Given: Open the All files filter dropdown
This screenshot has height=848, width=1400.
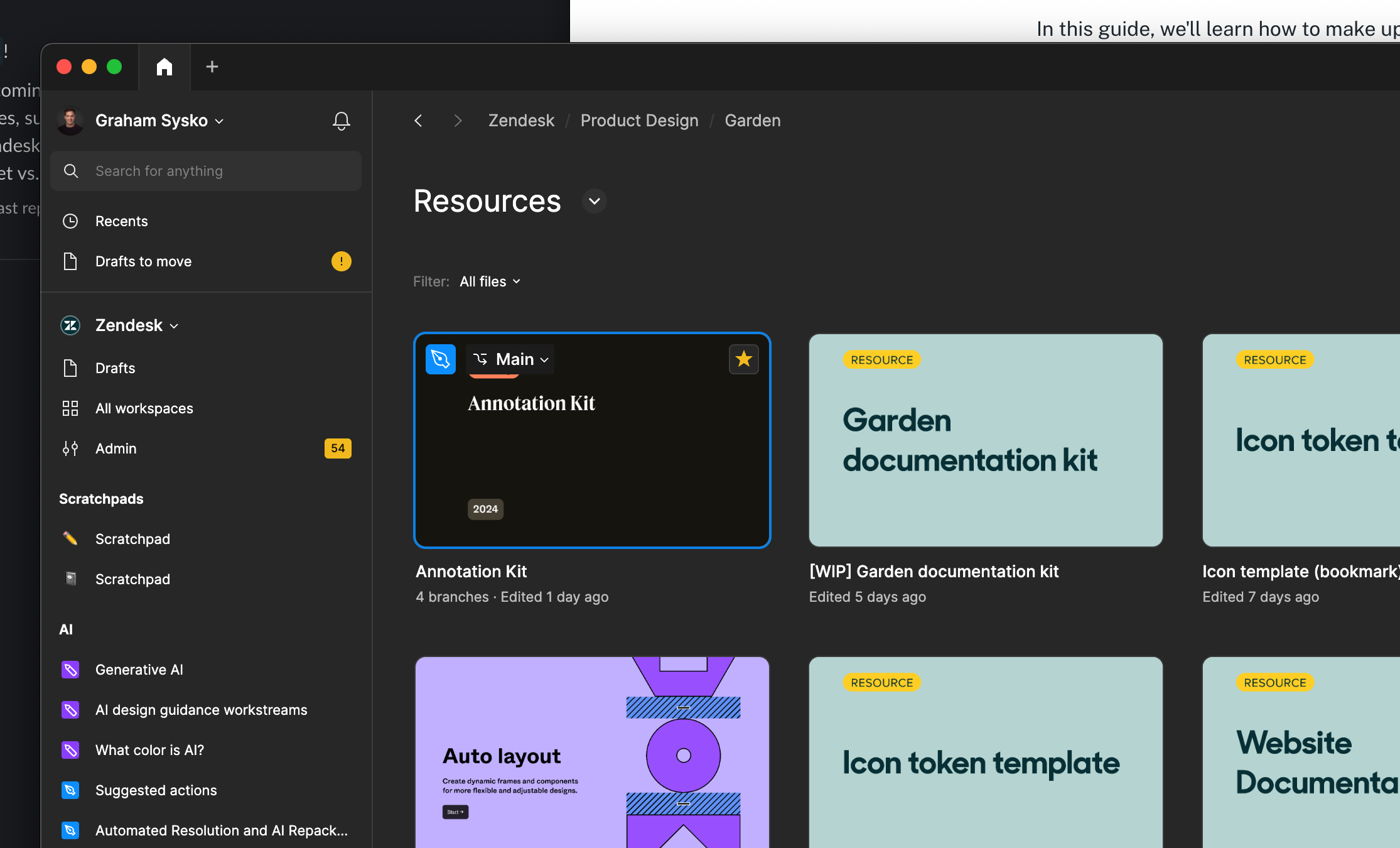Looking at the screenshot, I should pyautogui.click(x=490, y=281).
